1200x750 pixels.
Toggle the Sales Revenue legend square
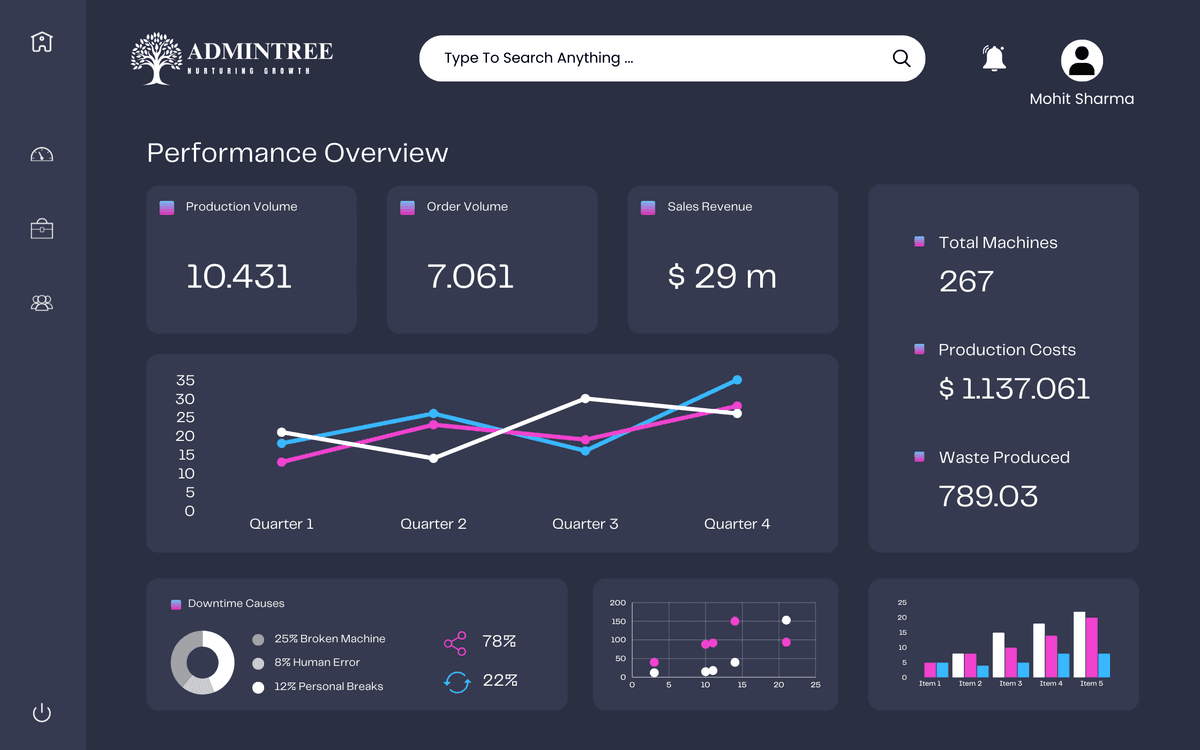(x=648, y=206)
